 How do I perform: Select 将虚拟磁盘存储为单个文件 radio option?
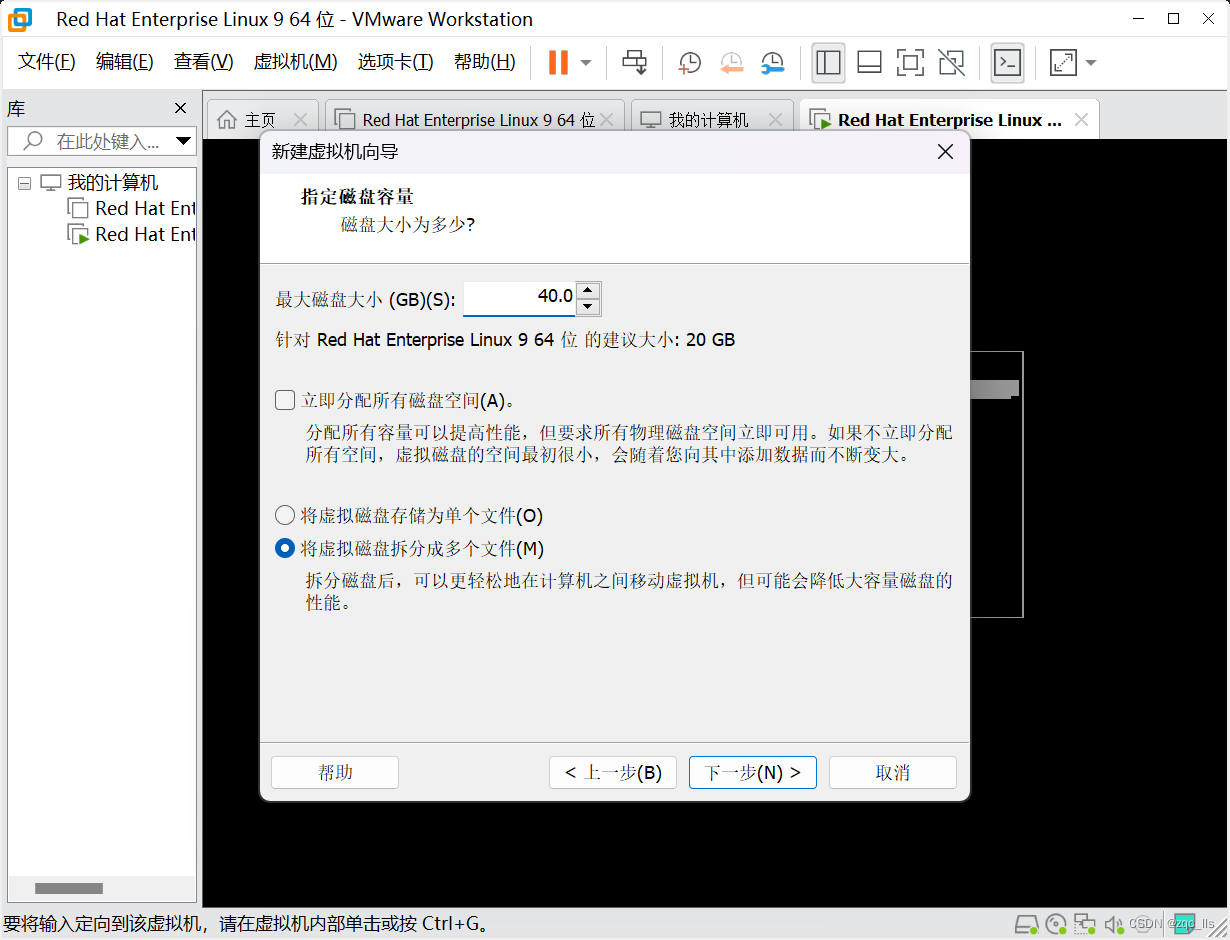[285, 516]
